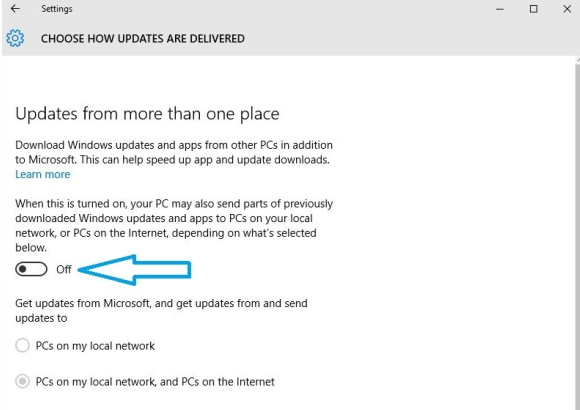Open the Learn more link
Screen dimensions: 580x410
[43, 174]
